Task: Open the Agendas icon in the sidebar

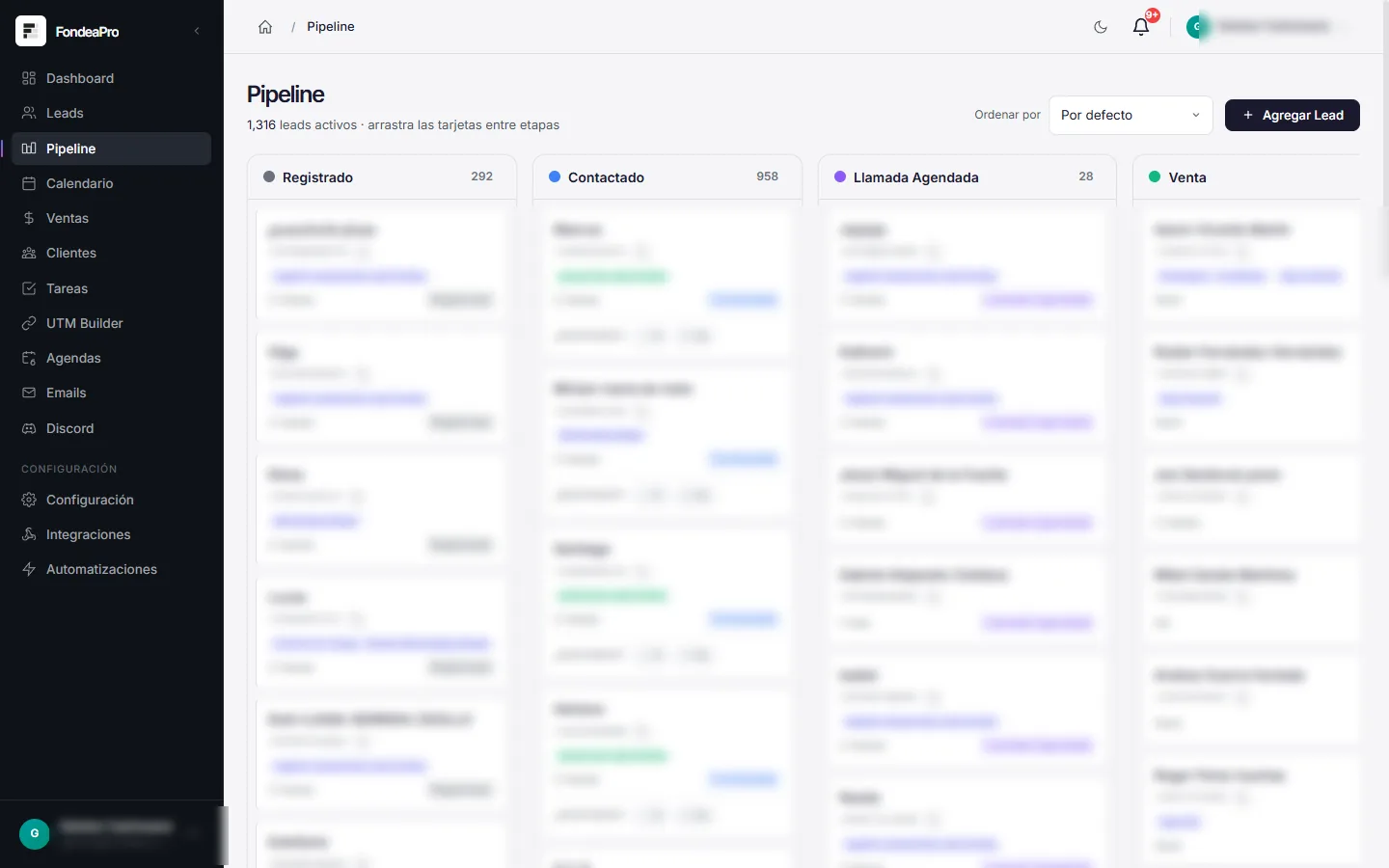Action: (29, 358)
